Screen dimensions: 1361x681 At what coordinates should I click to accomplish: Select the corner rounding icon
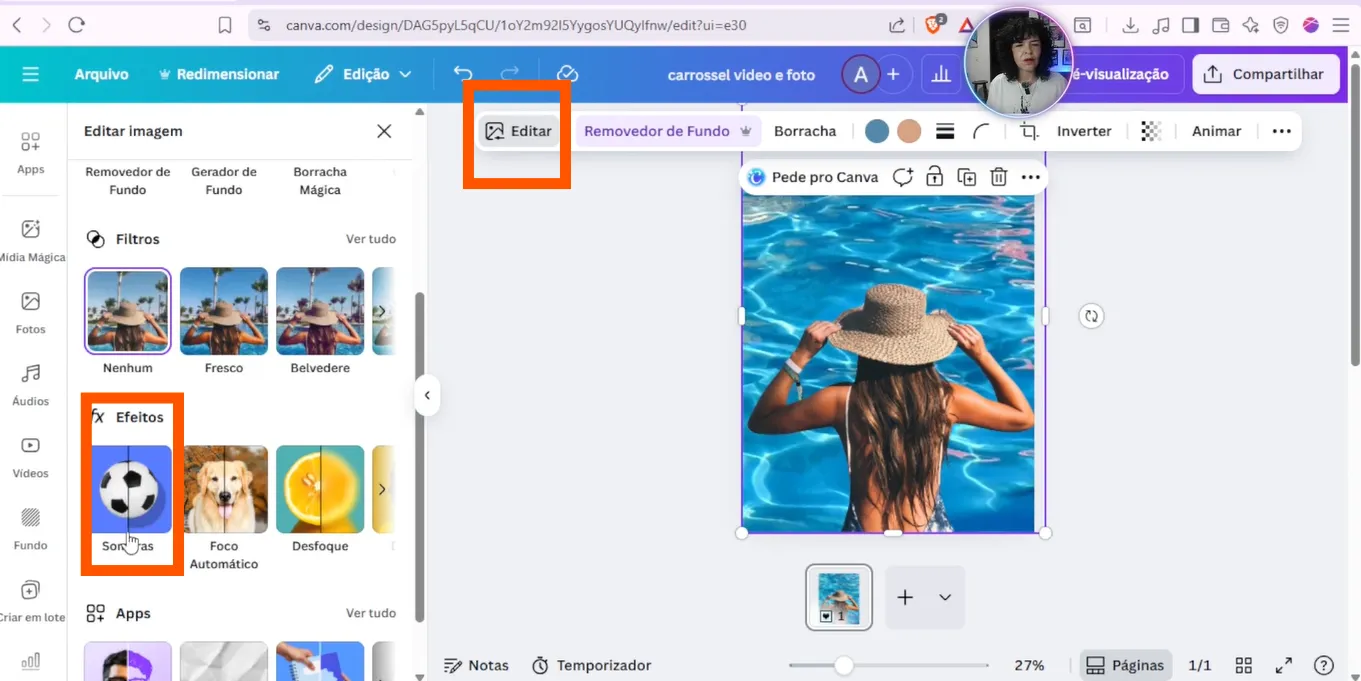pyautogui.click(x=981, y=131)
